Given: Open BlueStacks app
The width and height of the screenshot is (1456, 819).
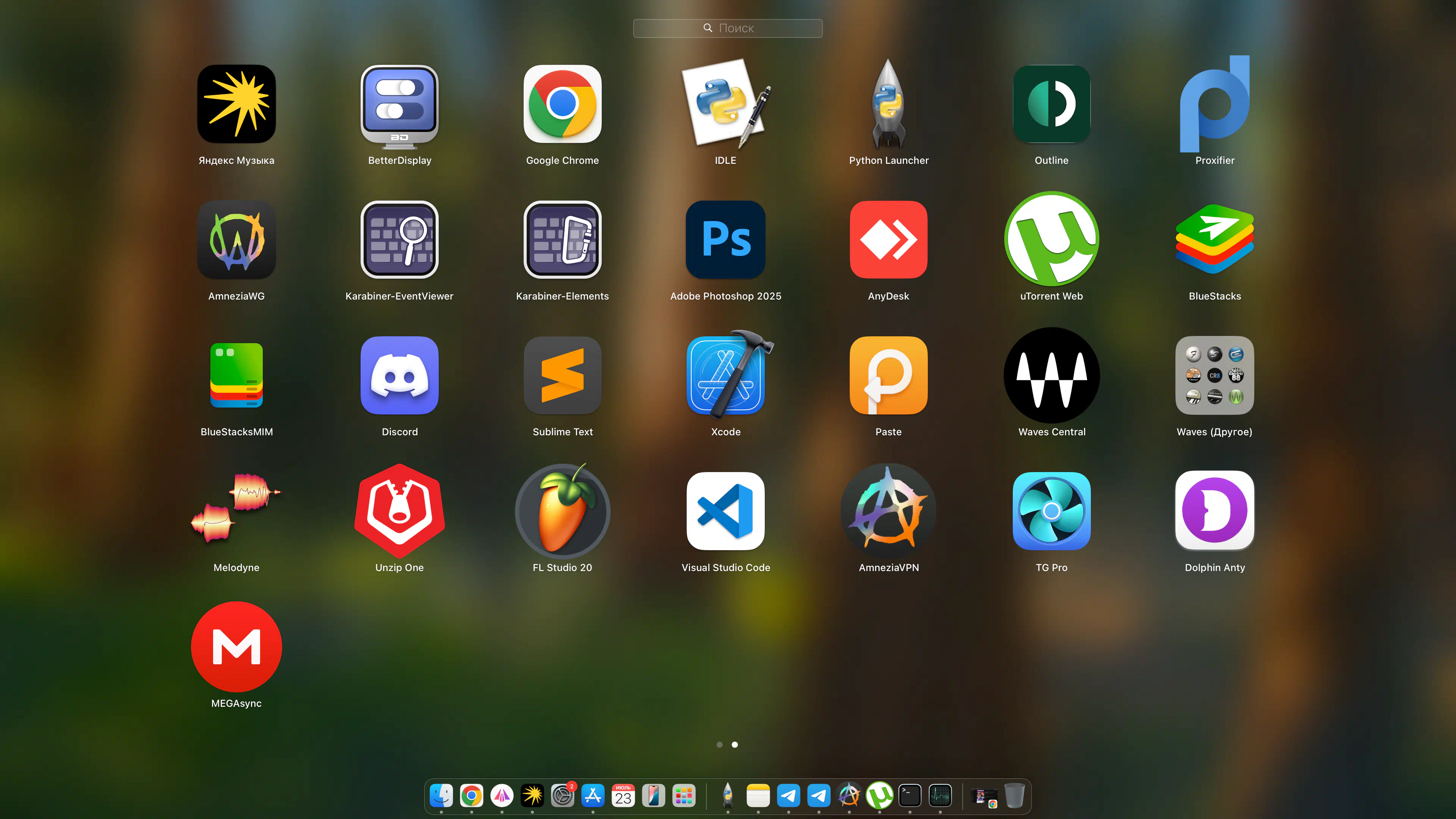Looking at the screenshot, I should coord(1214,240).
